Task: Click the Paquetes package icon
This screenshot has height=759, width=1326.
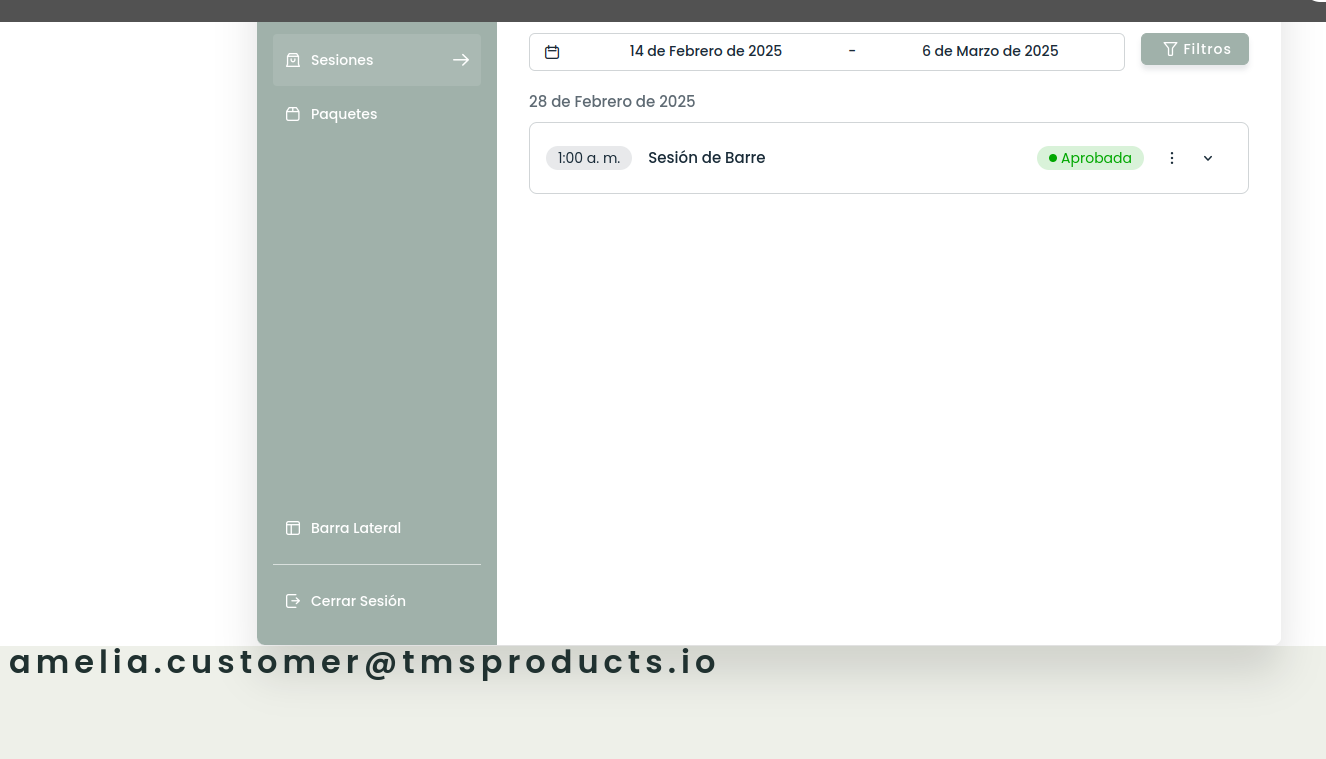Action: [x=293, y=114]
